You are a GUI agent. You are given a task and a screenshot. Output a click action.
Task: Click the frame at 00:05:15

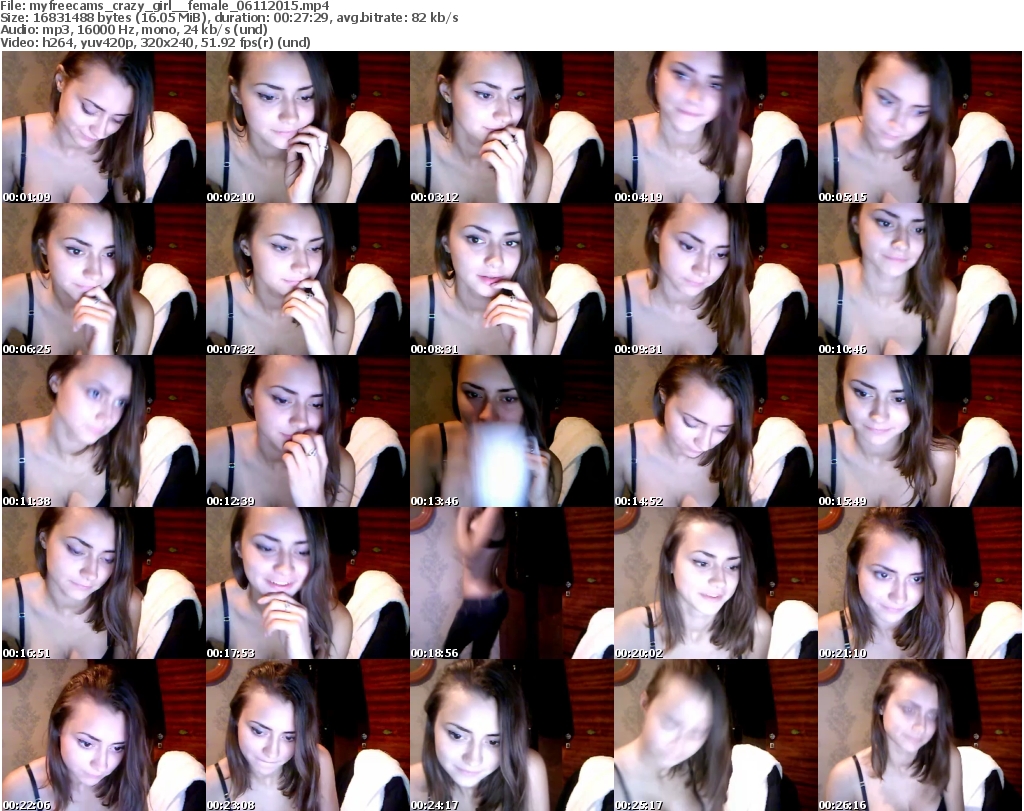coord(918,128)
